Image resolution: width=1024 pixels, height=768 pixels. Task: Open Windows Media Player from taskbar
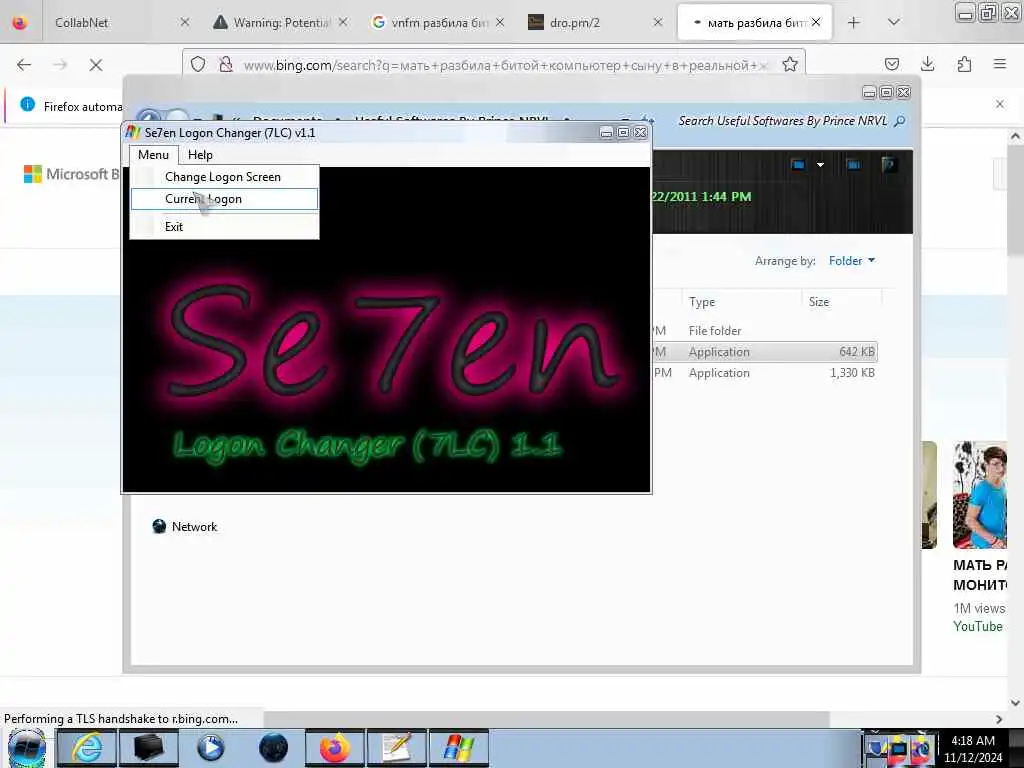pos(211,748)
